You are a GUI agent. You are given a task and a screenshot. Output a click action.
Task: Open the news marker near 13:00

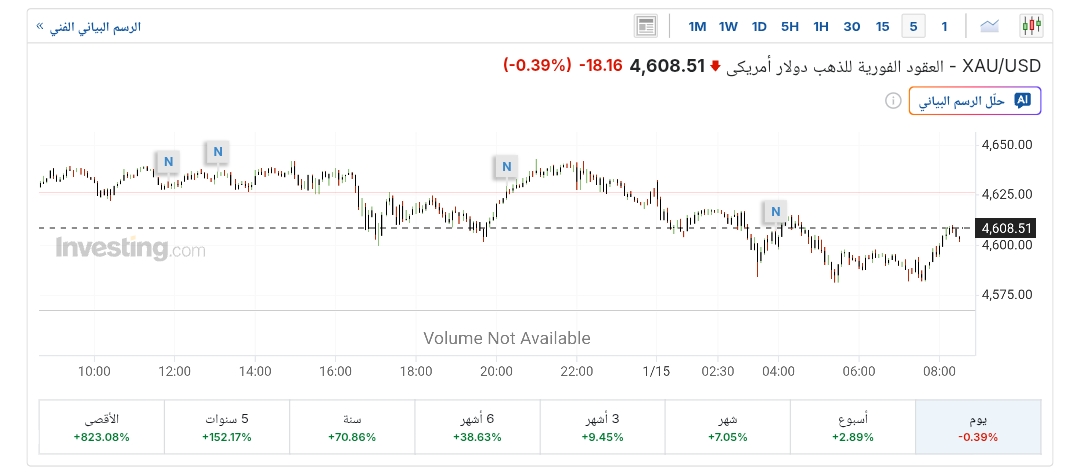pos(217,152)
